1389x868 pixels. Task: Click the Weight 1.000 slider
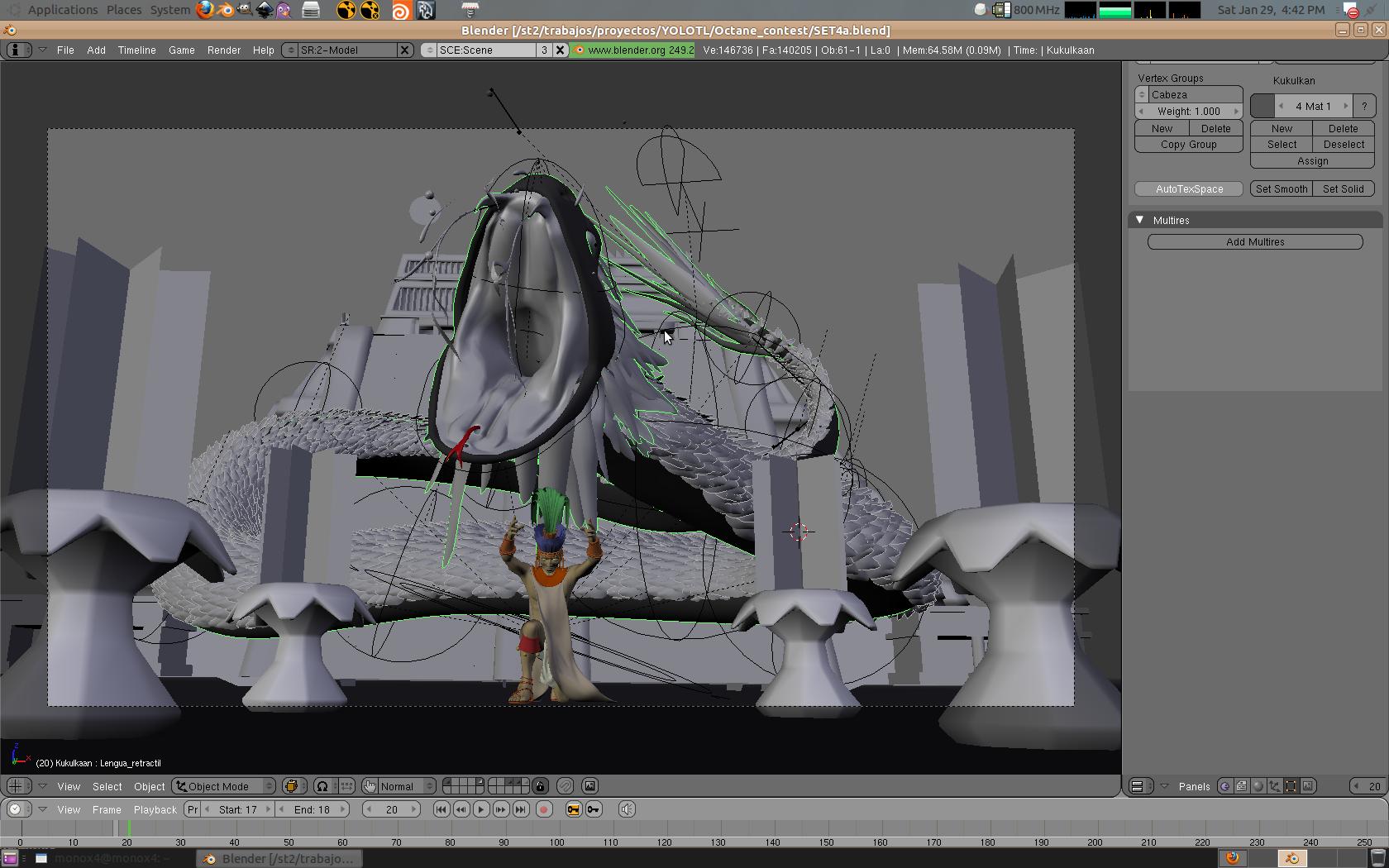(1188, 112)
